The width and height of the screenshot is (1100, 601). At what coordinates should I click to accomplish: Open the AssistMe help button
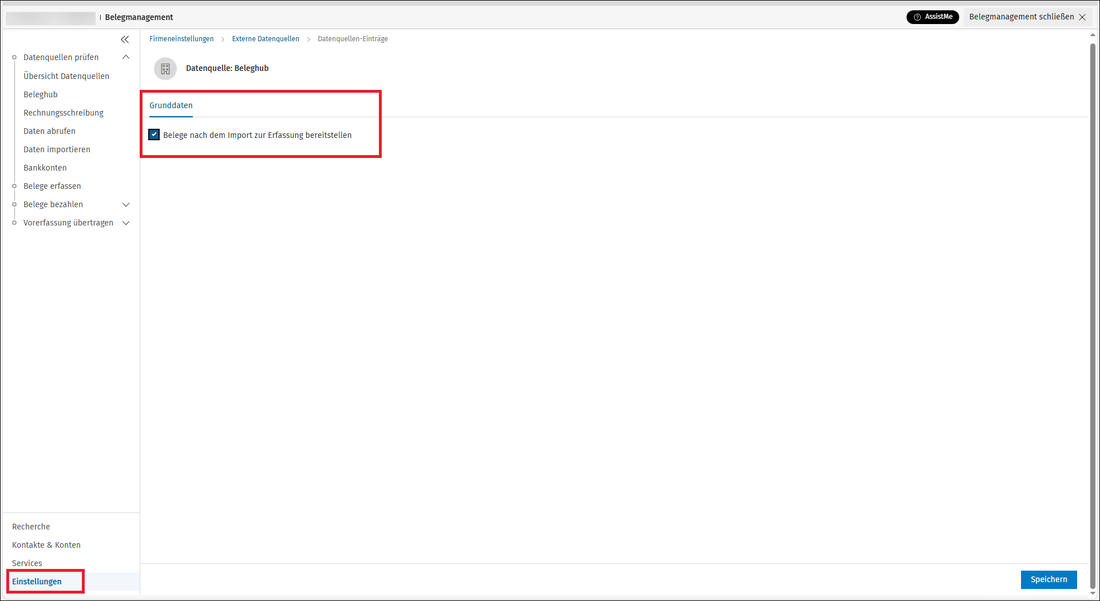point(932,17)
